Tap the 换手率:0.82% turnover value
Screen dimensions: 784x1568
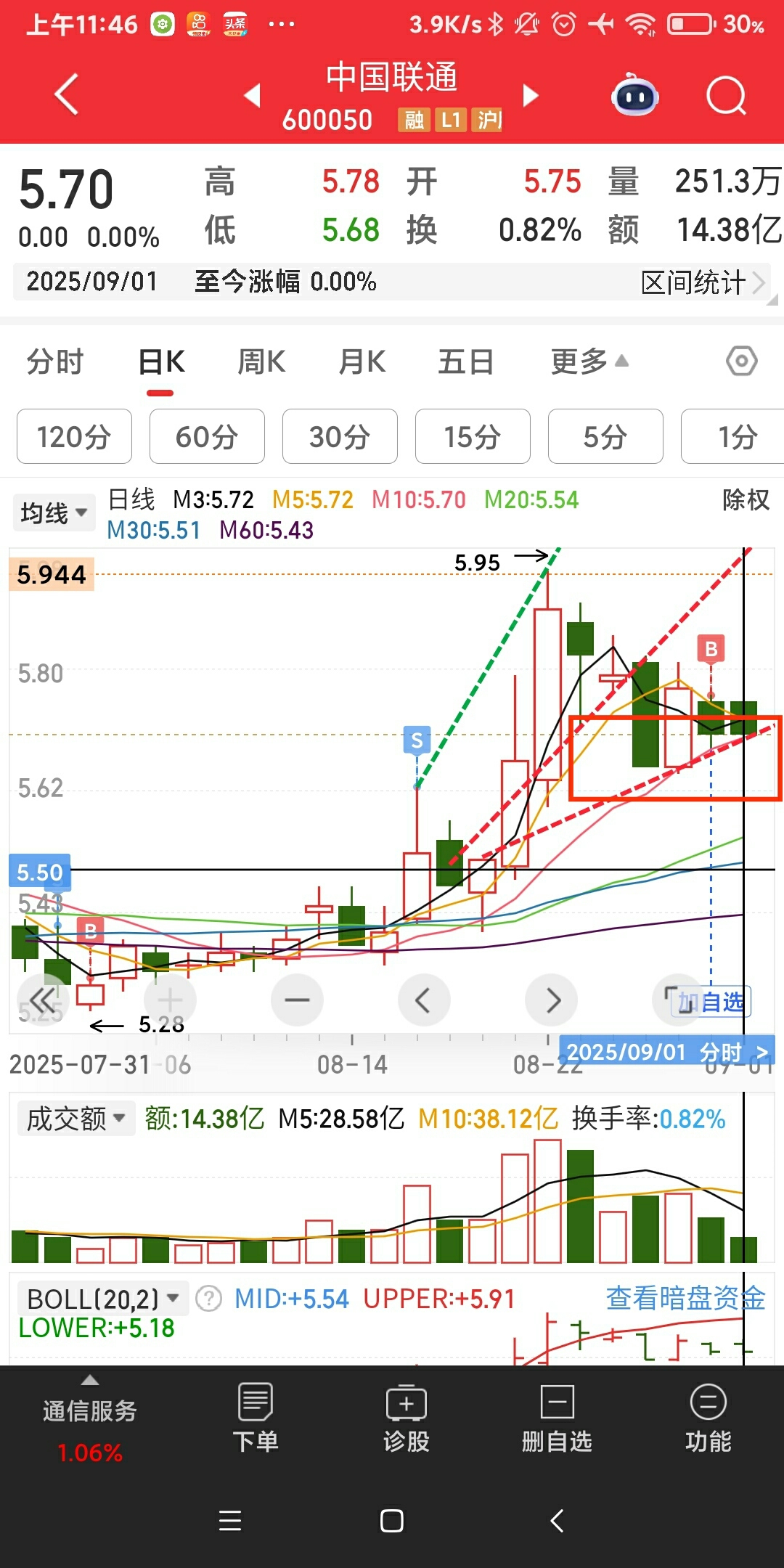pyautogui.click(x=648, y=1119)
